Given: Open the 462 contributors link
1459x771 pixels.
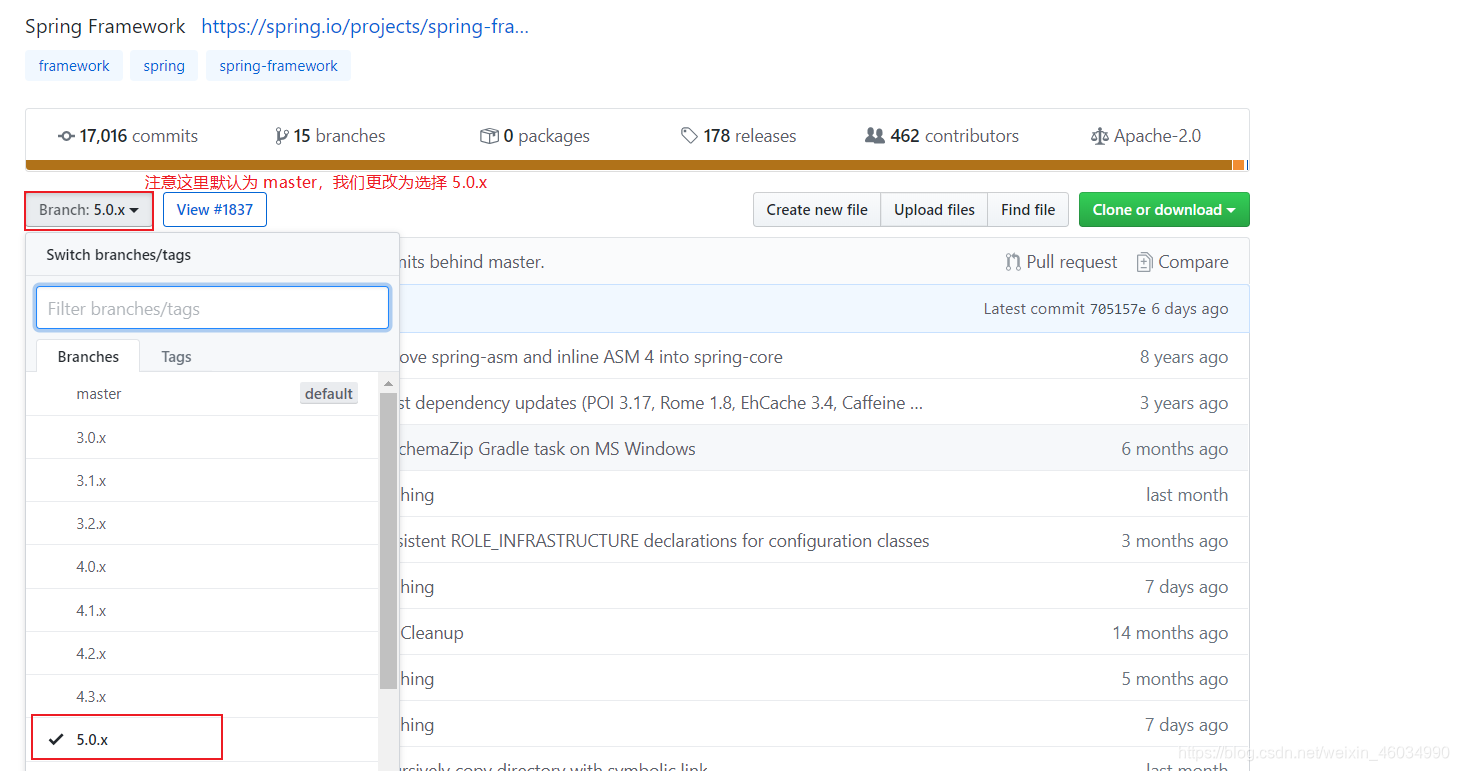Looking at the screenshot, I should (x=942, y=136).
